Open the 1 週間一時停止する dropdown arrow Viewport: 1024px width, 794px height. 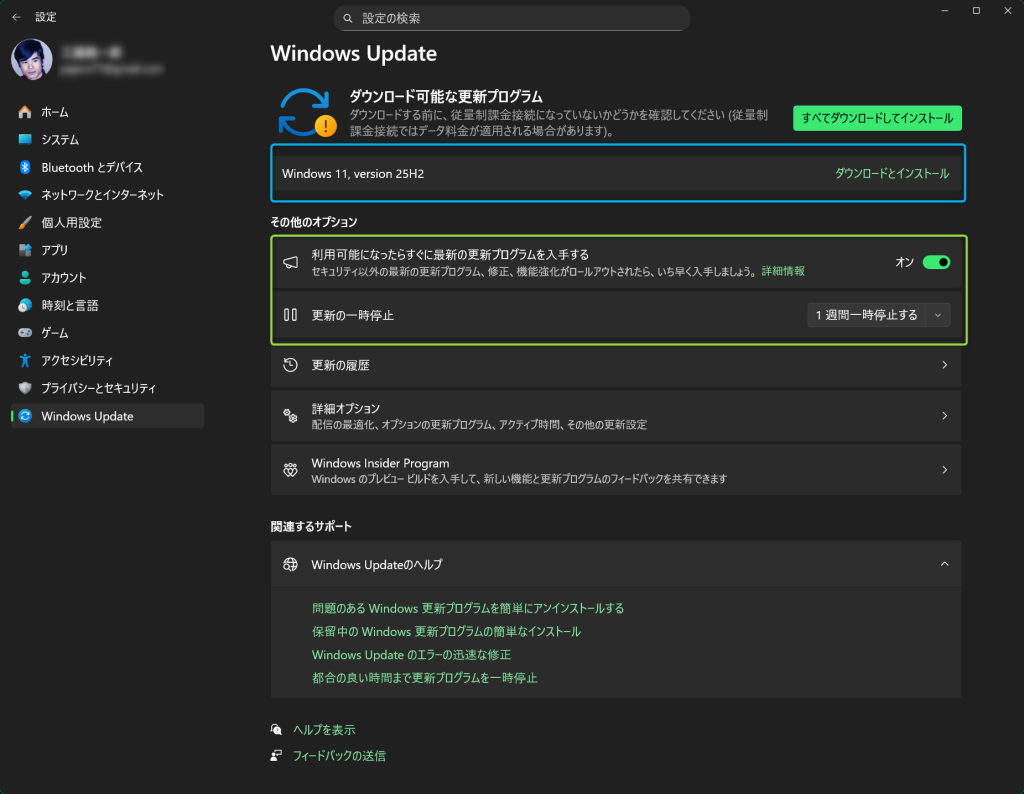pyautogui.click(x=937, y=315)
